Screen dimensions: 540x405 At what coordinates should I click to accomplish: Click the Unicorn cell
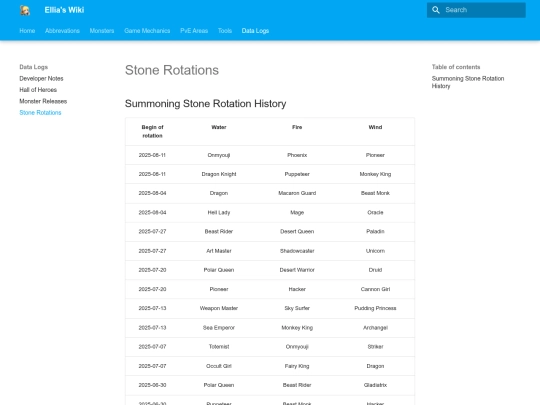[x=375, y=251]
